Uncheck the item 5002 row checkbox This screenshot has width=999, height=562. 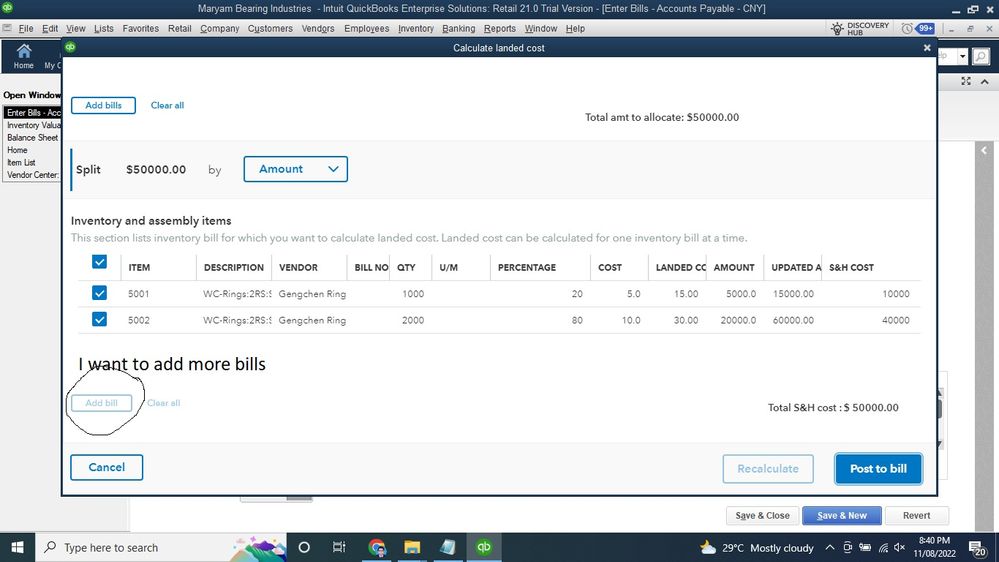click(99, 319)
